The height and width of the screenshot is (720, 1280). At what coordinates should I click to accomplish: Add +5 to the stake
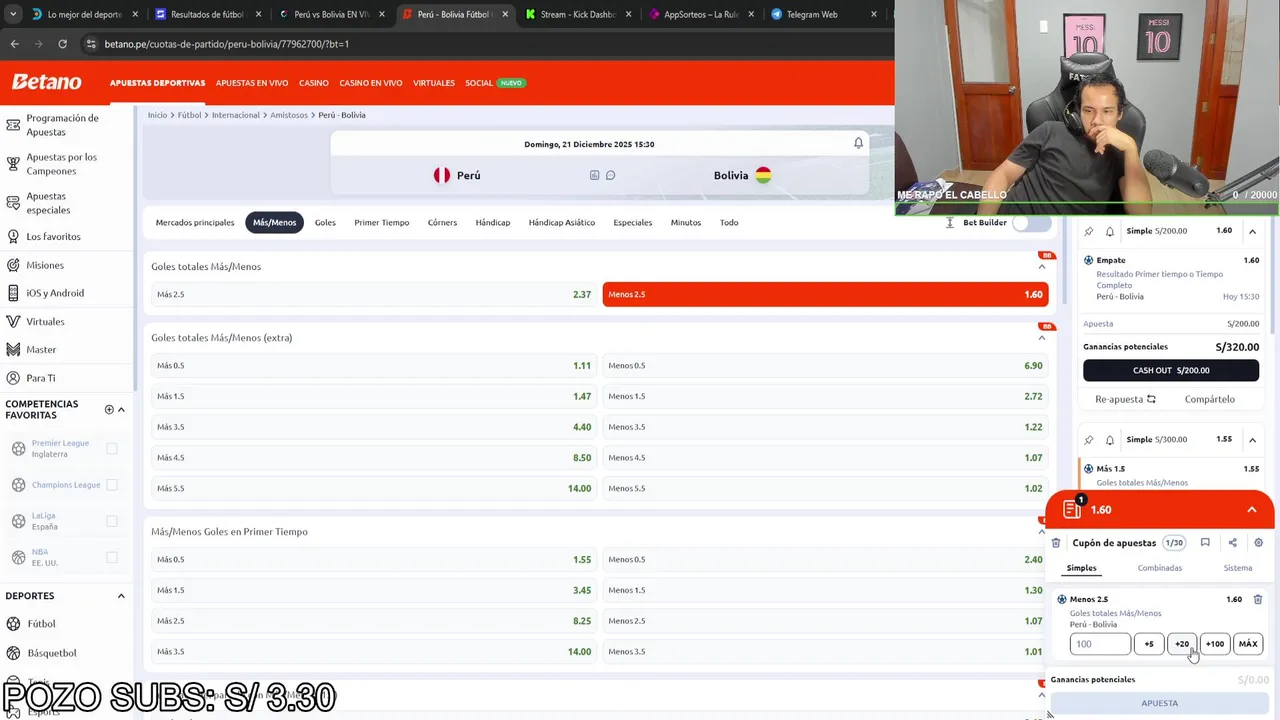pos(1149,644)
